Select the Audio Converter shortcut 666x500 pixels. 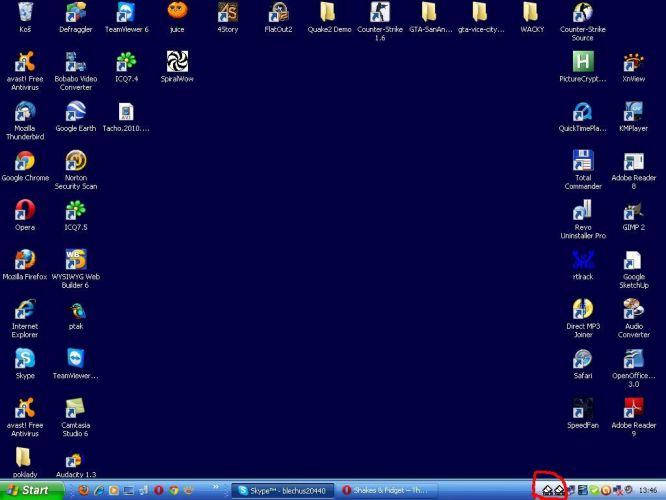pyautogui.click(x=633, y=318)
